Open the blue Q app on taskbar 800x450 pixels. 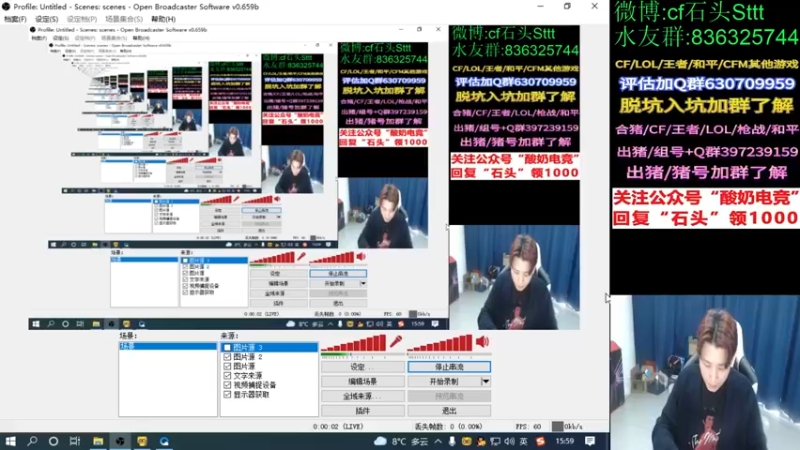pyautogui.click(x=164, y=441)
